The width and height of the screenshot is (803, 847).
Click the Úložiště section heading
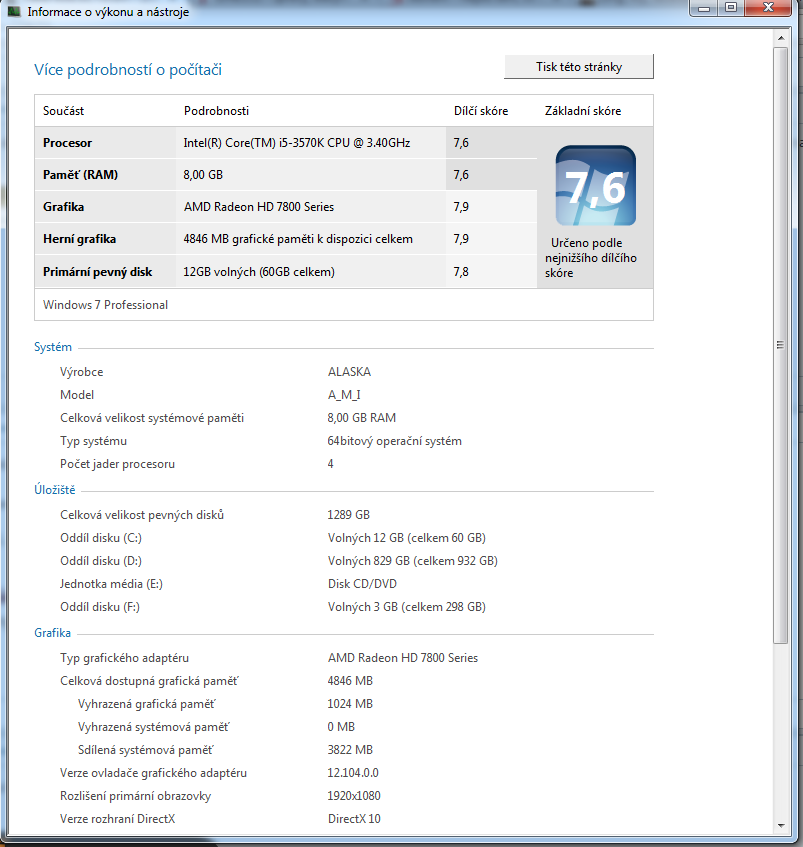pos(55,490)
